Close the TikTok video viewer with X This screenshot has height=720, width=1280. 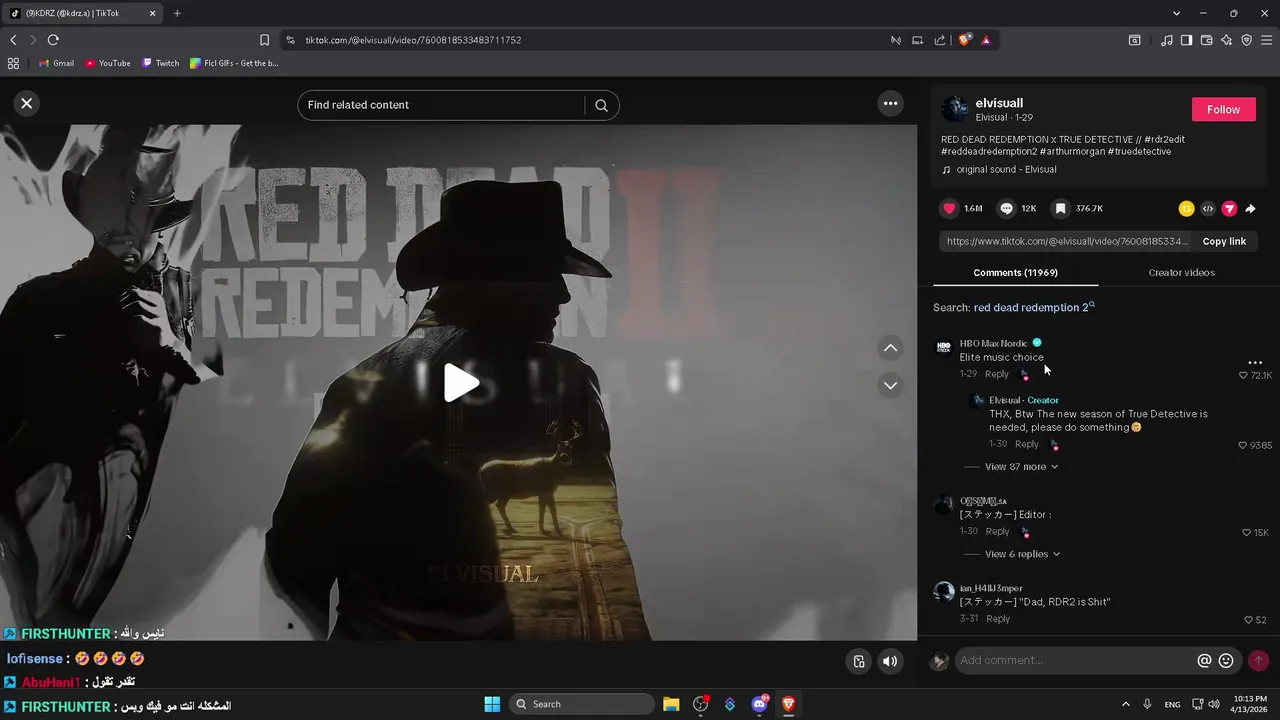27,103
